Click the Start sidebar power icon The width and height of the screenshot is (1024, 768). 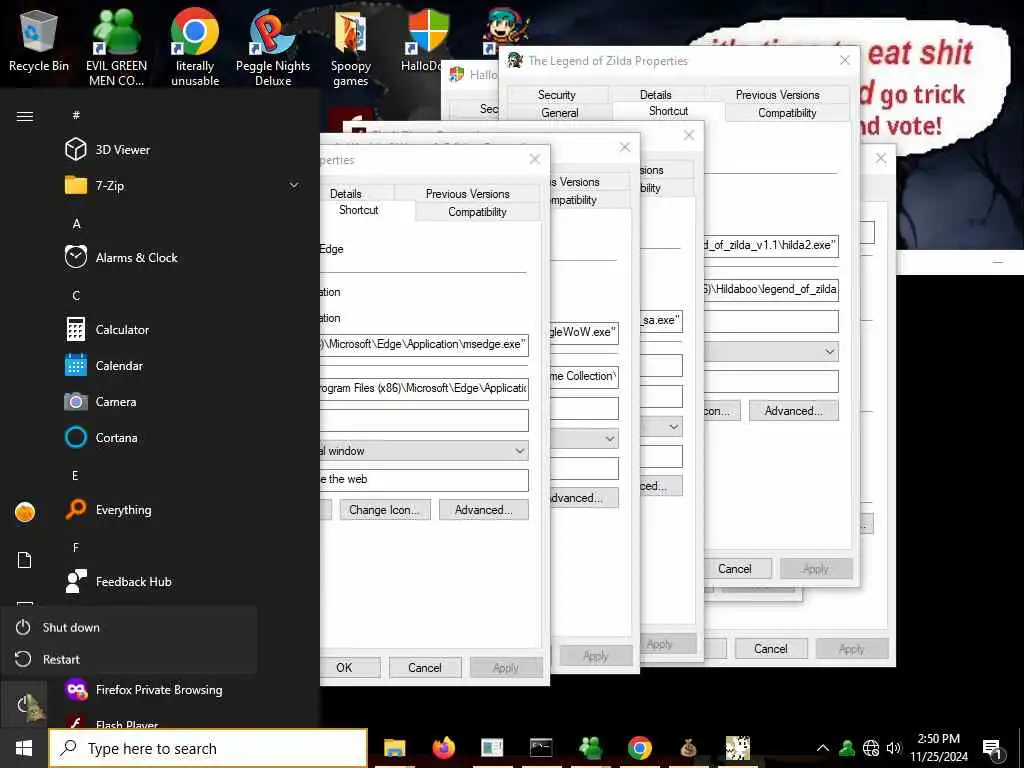(25, 705)
